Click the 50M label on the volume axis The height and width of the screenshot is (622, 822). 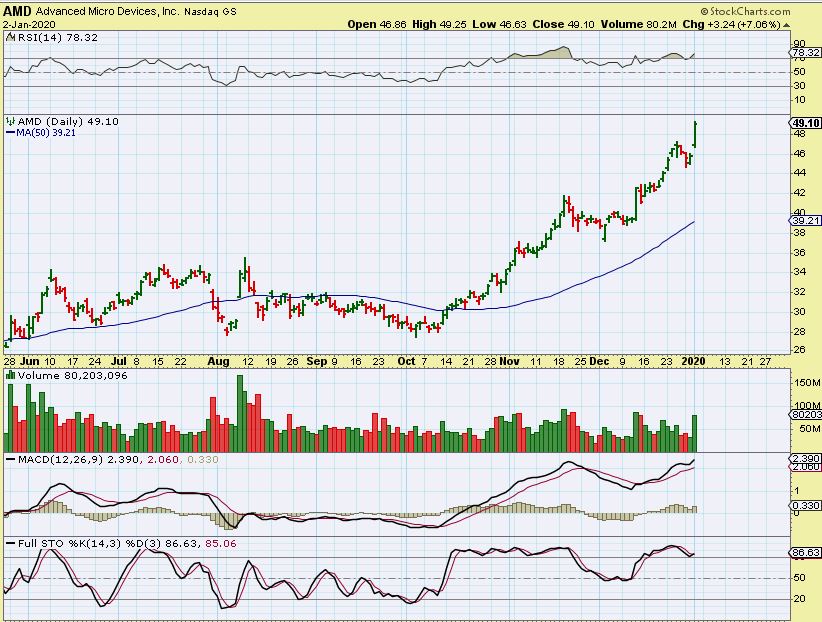pos(809,428)
